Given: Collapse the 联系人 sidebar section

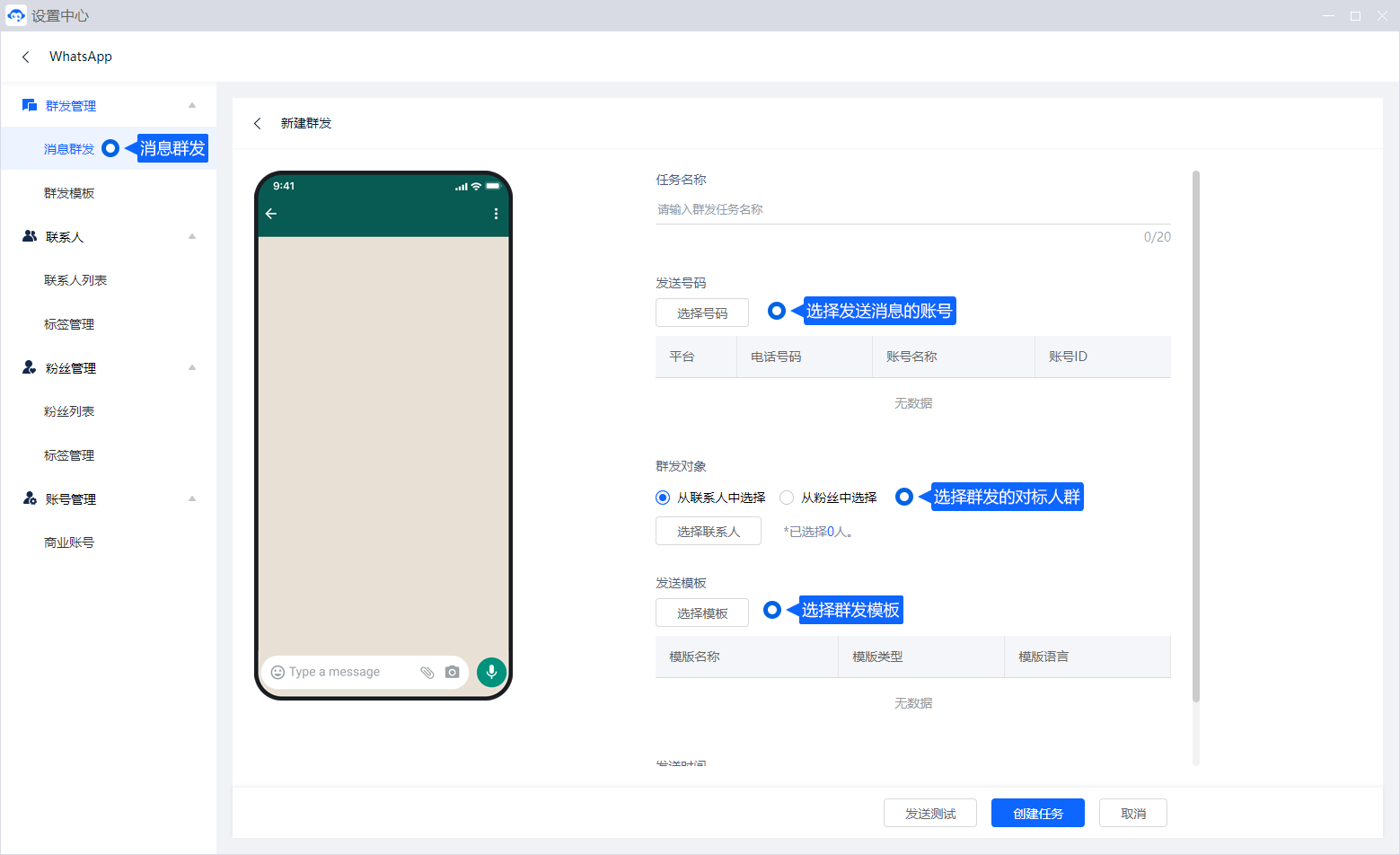Looking at the screenshot, I should click(192, 237).
